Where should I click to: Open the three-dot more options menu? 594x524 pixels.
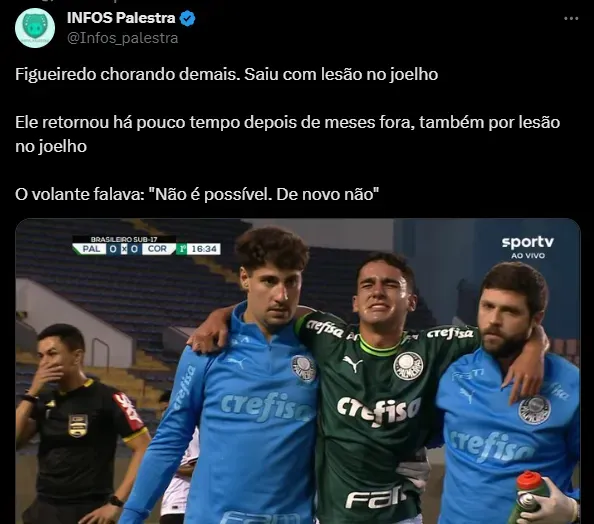(571, 18)
